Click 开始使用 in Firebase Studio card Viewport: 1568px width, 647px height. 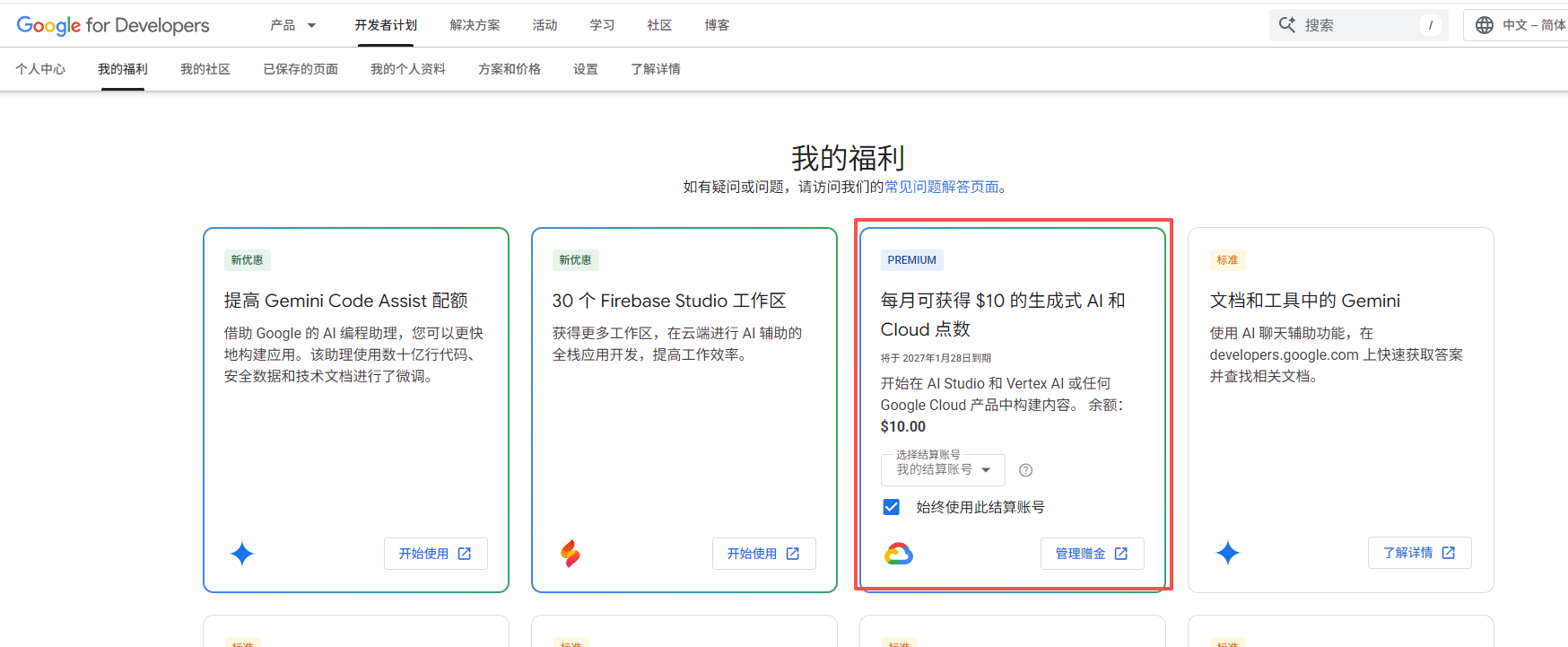764,554
